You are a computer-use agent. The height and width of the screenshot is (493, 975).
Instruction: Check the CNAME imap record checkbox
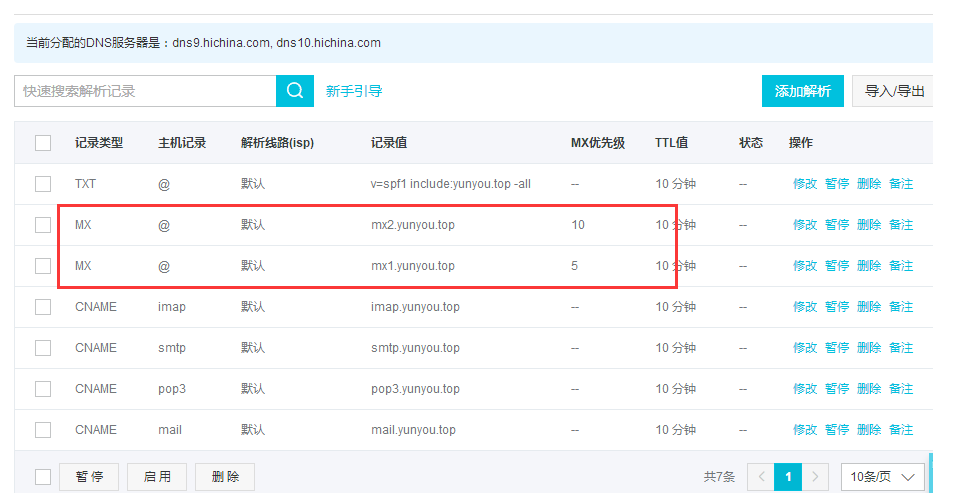[x=43, y=307]
